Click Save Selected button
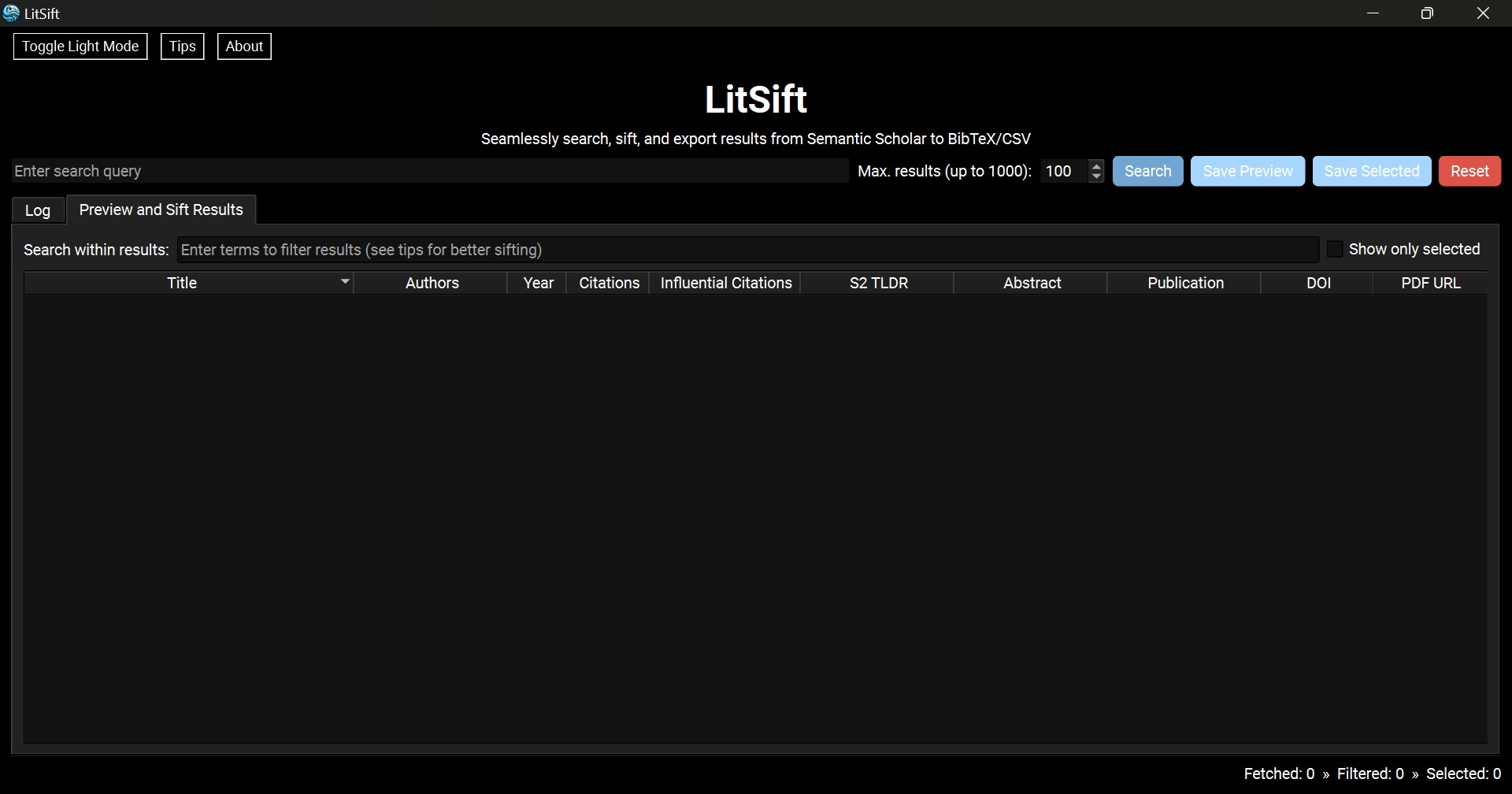 [x=1372, y=171]
